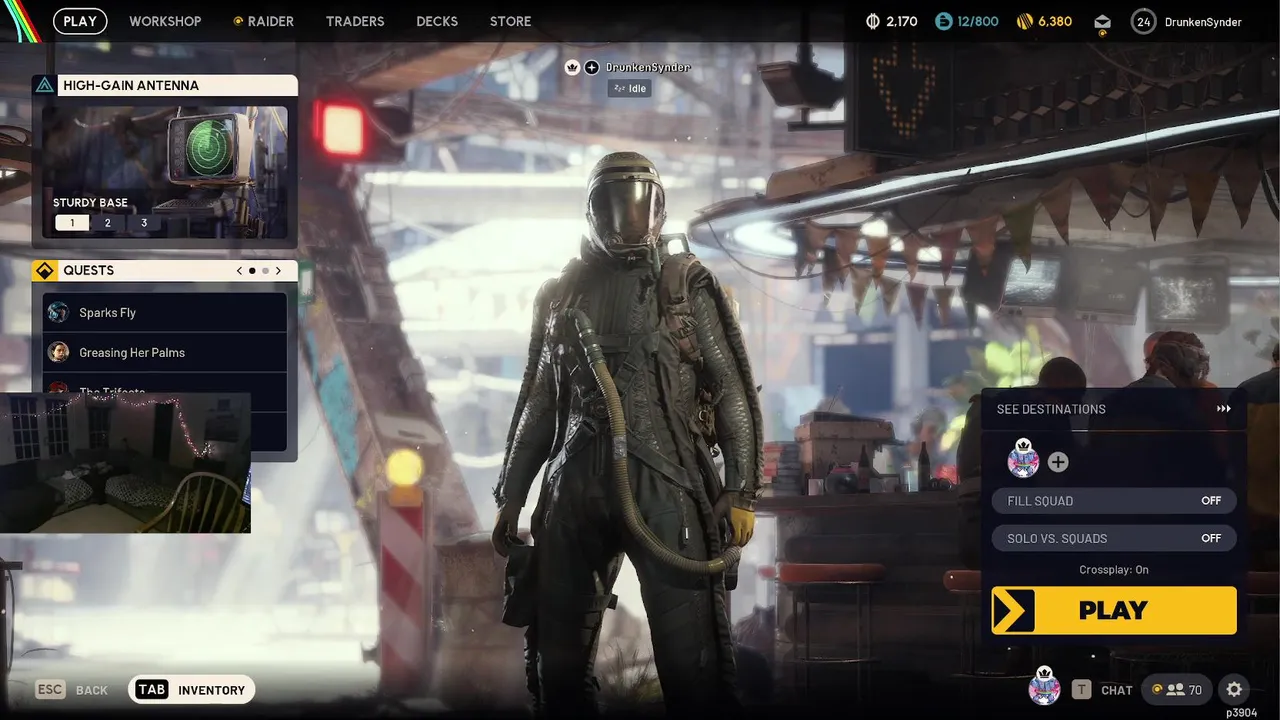
Task: Switch to the WORKSHOP tab
Action: pos(165,21)
